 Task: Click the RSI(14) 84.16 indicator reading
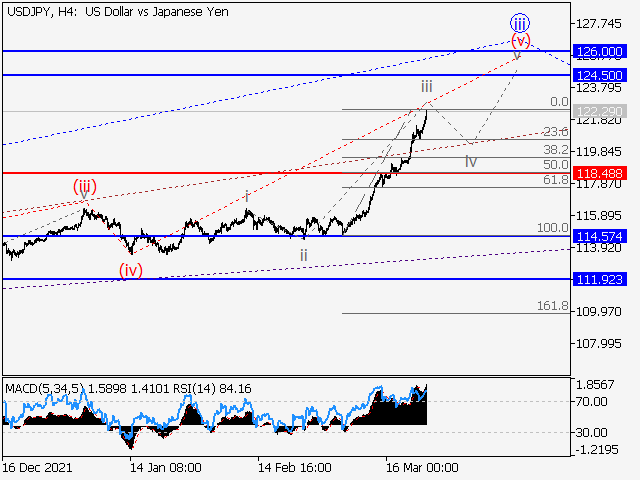click(212, 389)
